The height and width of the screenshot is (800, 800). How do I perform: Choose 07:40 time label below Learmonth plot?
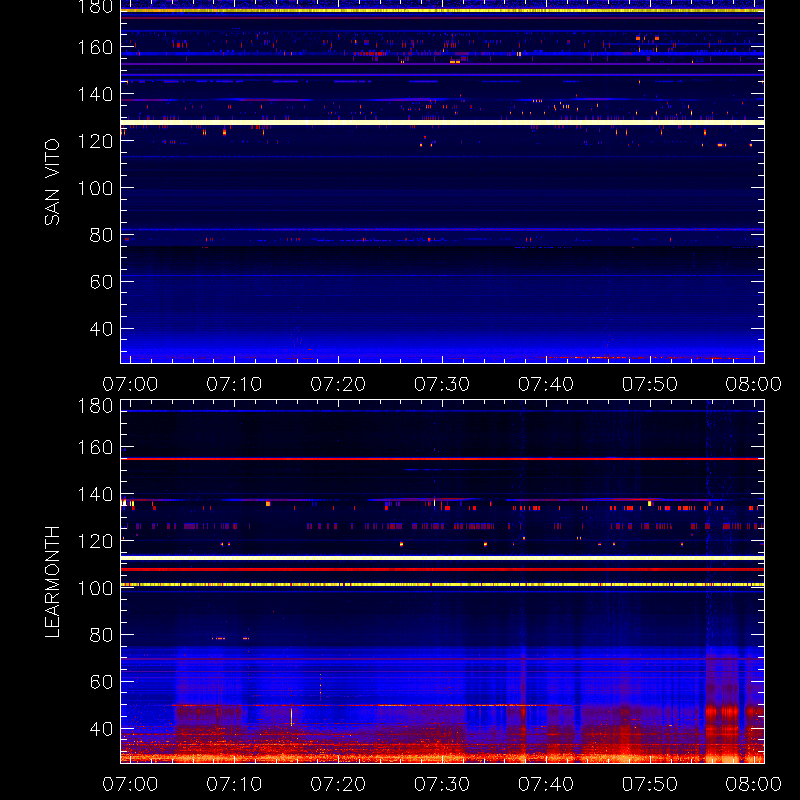click(x=546, y=784)
